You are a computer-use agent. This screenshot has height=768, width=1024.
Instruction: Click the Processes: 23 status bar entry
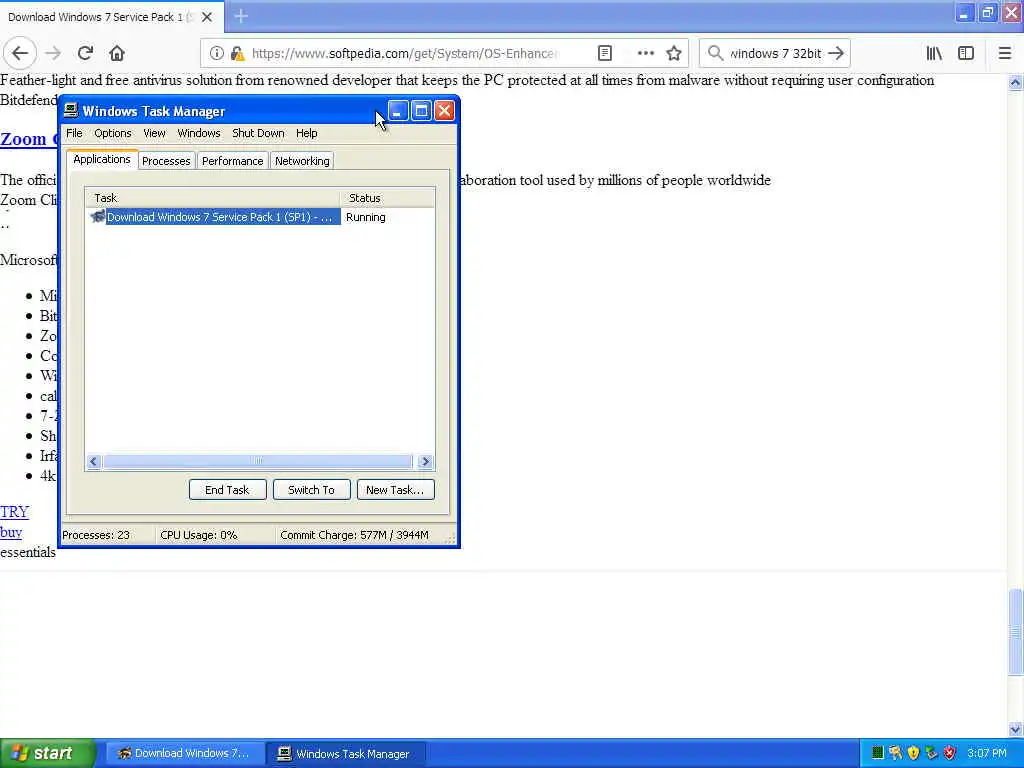[x=96, y=535]
